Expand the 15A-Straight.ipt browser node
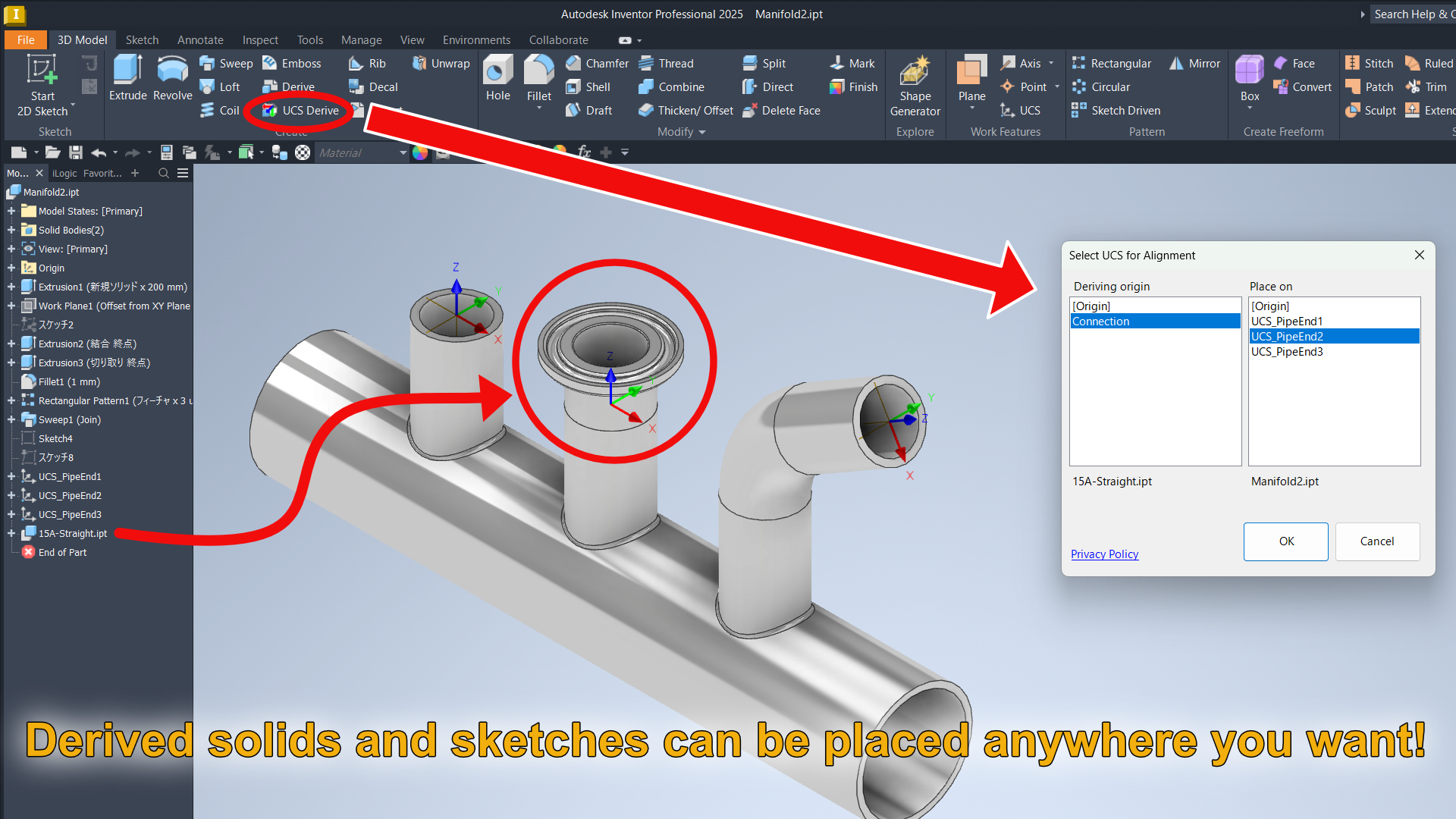Screen dimensions: 1456x819 (11, 533)
